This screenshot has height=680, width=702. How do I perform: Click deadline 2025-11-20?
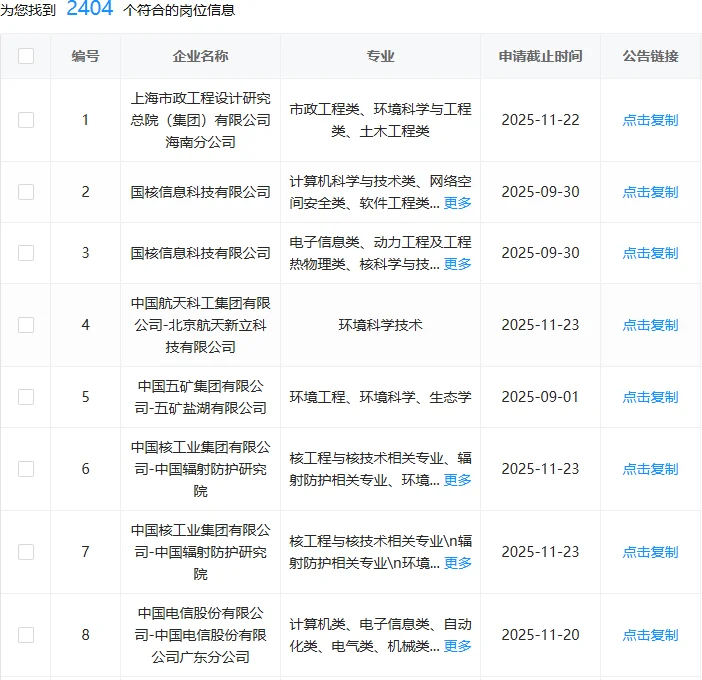point(540,635)
